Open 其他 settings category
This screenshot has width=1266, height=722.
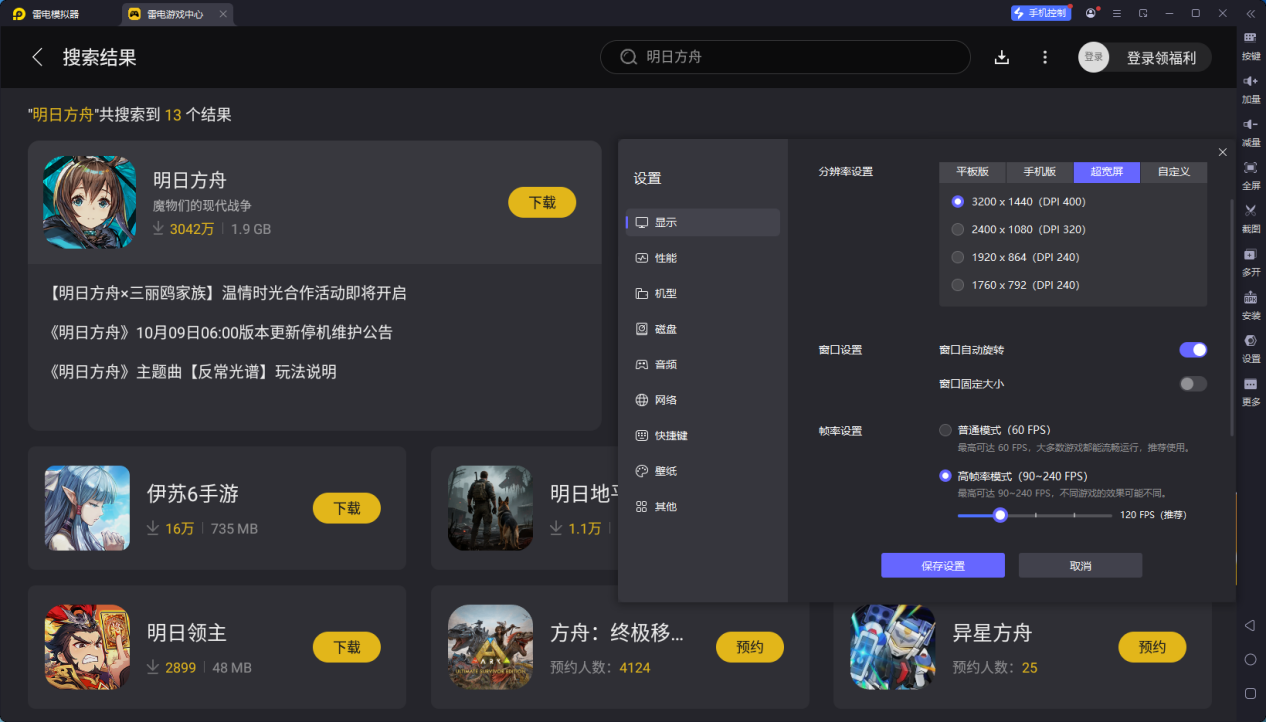(x=703, y=507)
